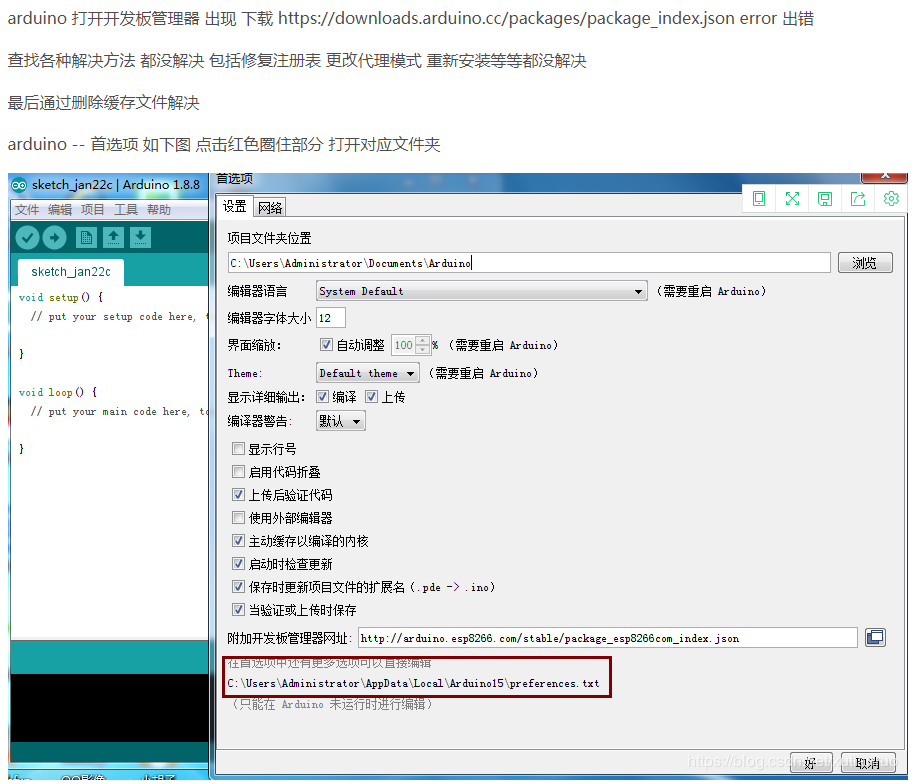Open a sketch with the up-arrow toolbar icon

(115, 237)
